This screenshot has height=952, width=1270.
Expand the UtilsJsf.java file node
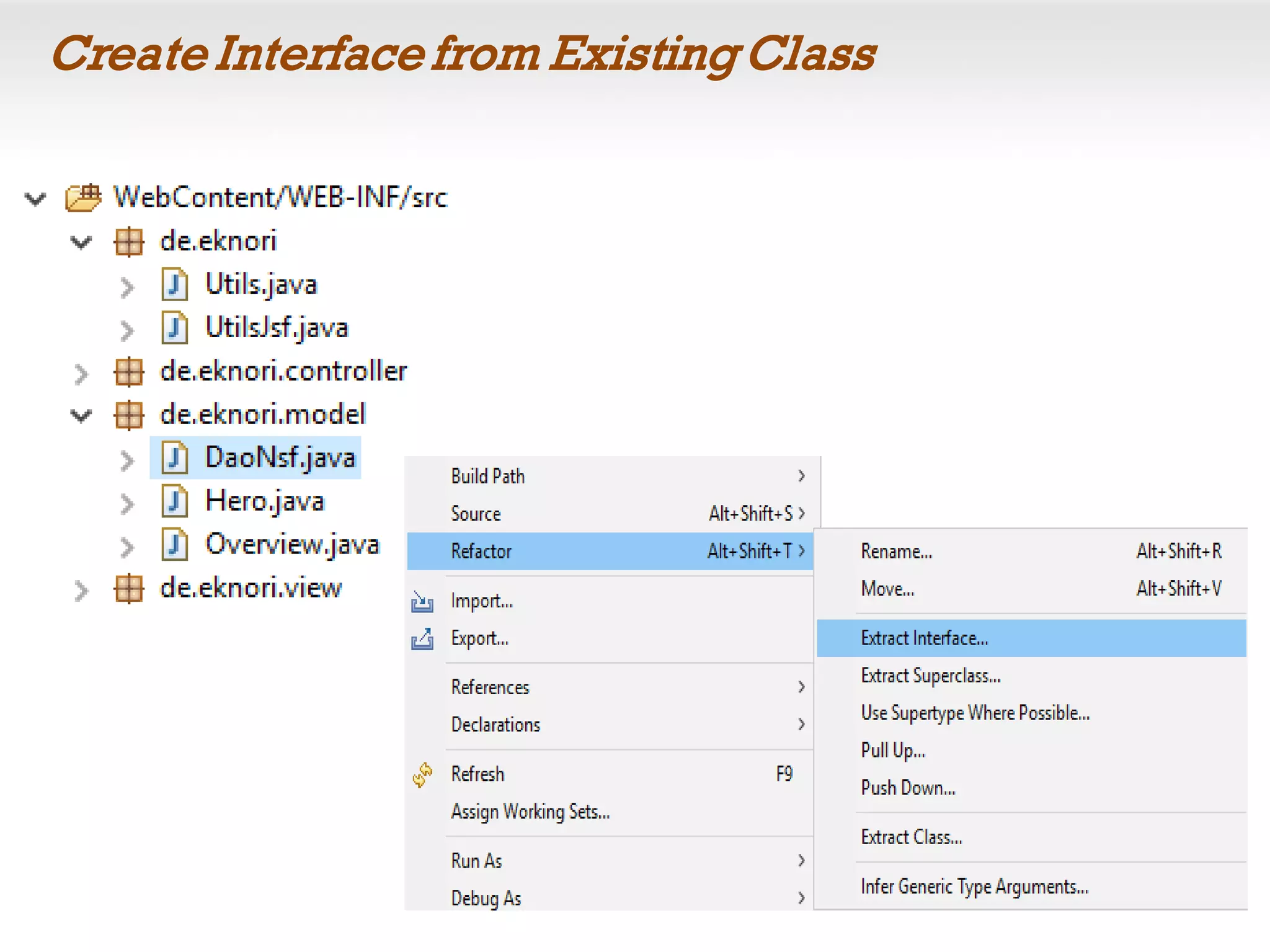click(x=127, y=330)
